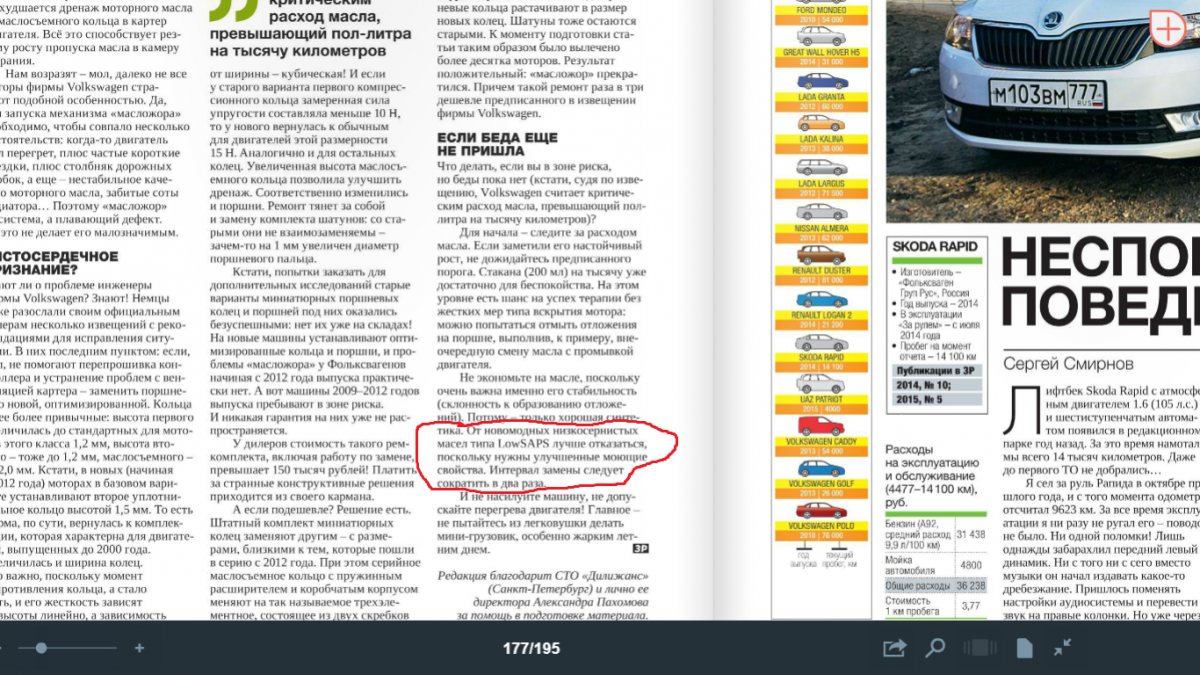
Task: Click the "Общие расходы" row label
Action: tap(919, 586)
